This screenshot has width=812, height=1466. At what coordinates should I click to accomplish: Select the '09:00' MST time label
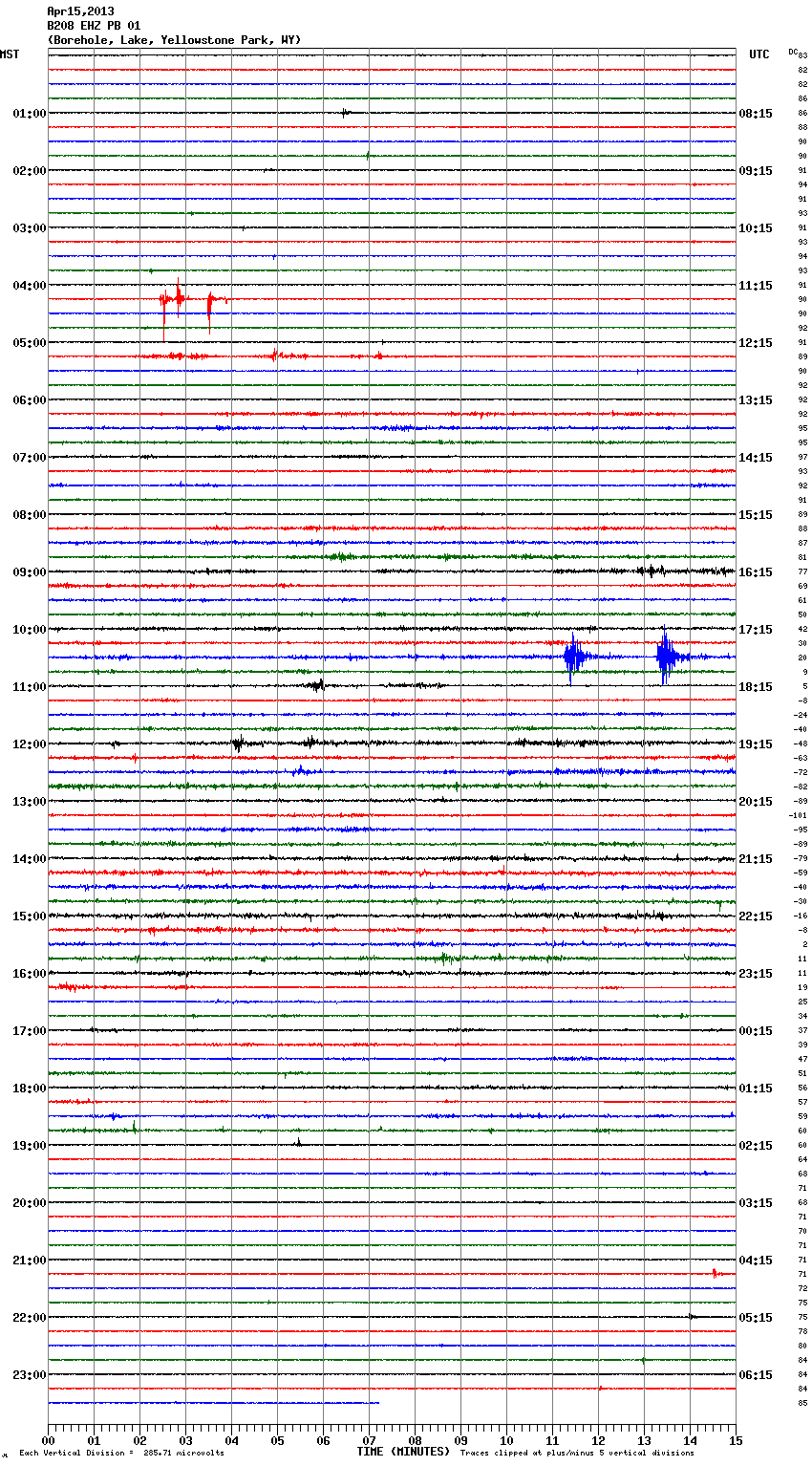coord(30,572)
